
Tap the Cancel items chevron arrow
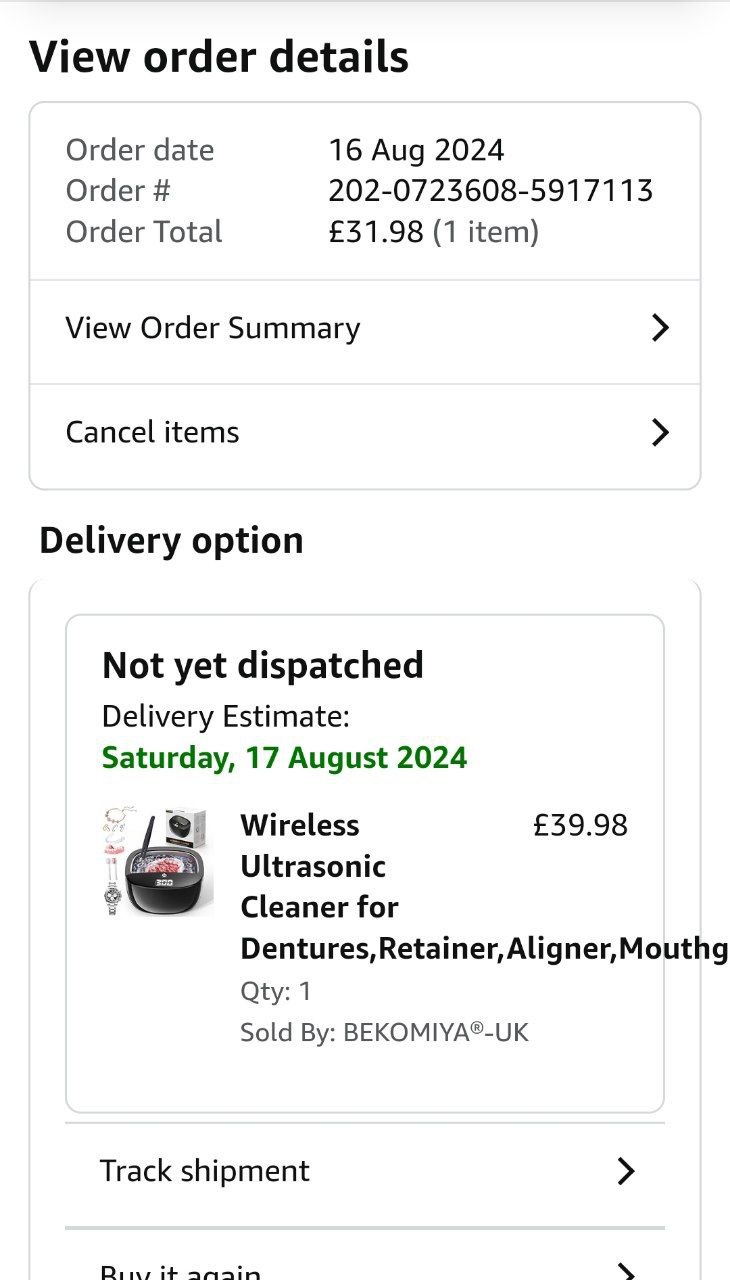659,432
